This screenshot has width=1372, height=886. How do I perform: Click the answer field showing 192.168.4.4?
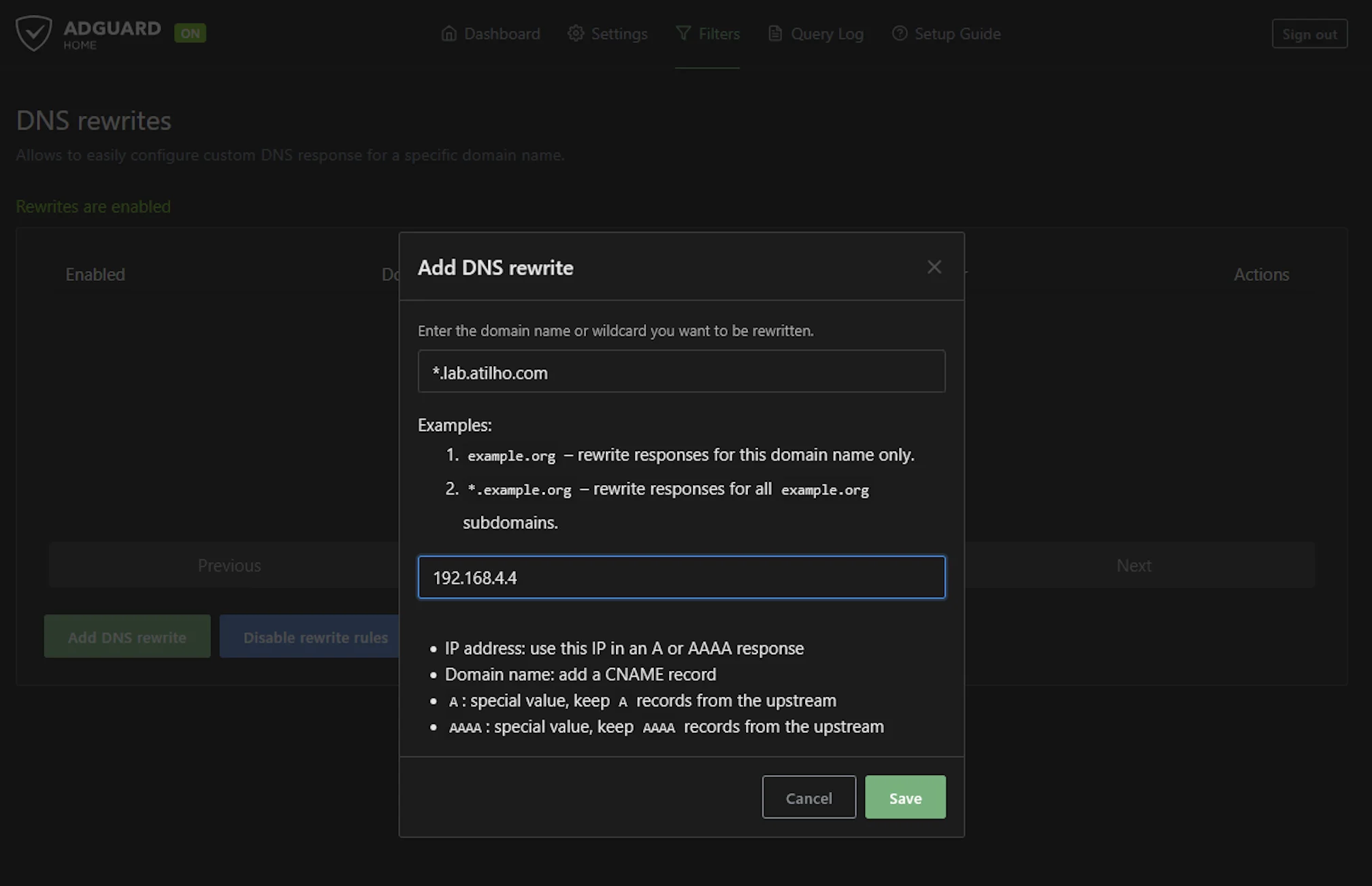pyautogui.click(x=681, y=577)
